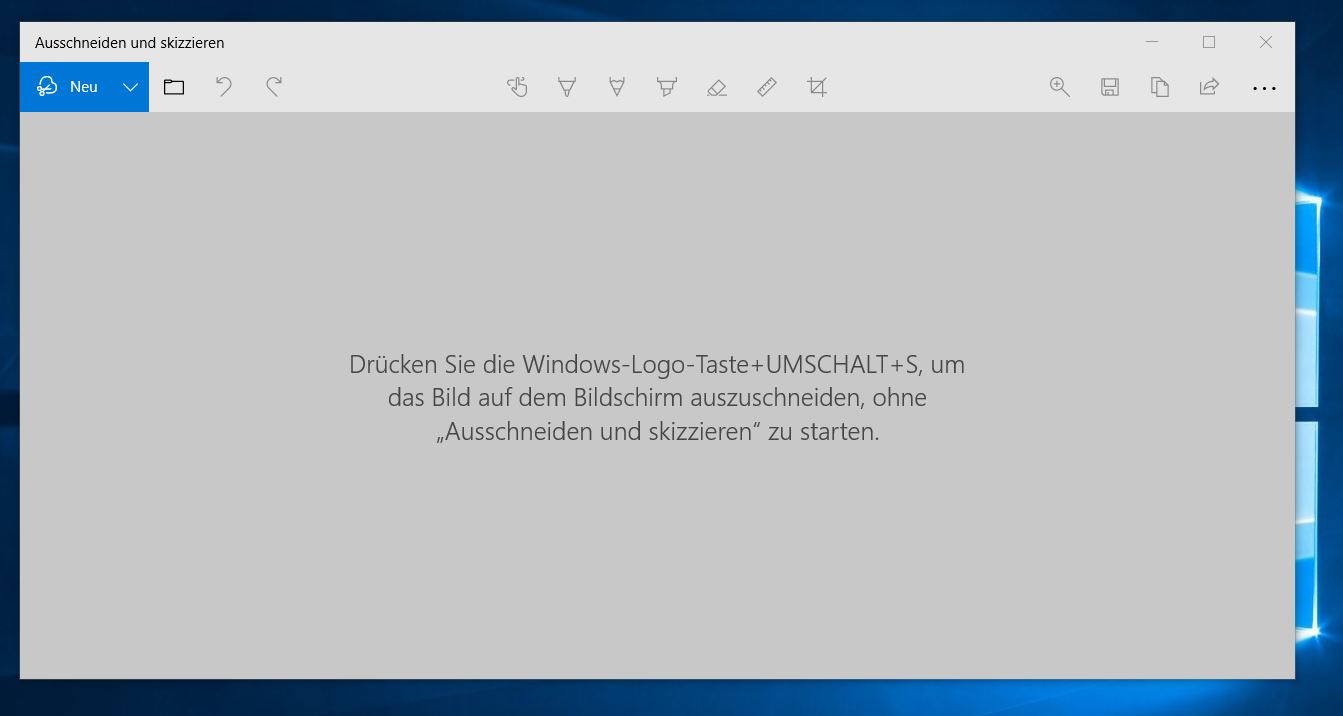The height and width of the screenshot is (716, 1343).
Task: Select the ballpoint pen tool
Action: 567,87
